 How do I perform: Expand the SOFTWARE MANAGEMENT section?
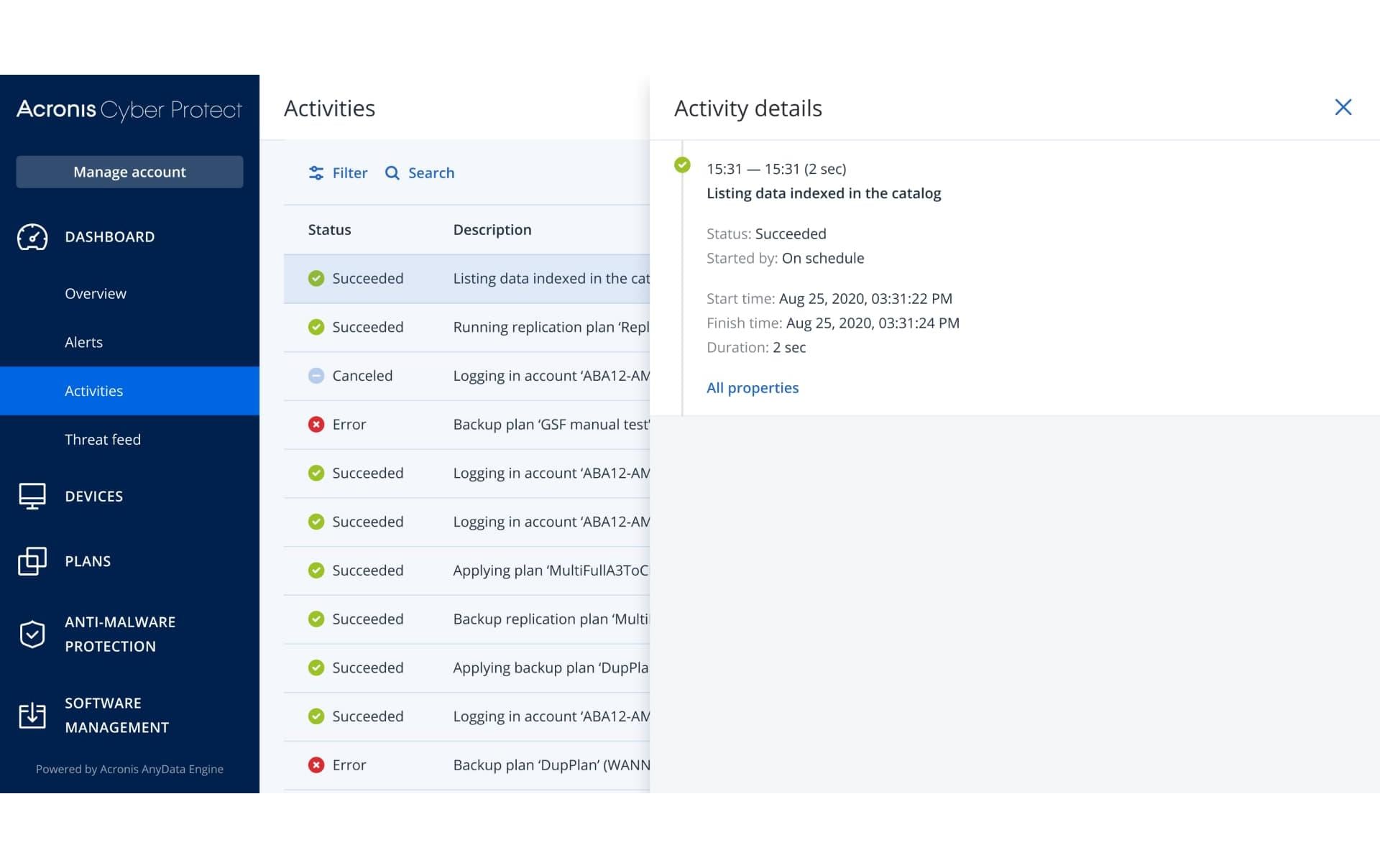[116, 715]
